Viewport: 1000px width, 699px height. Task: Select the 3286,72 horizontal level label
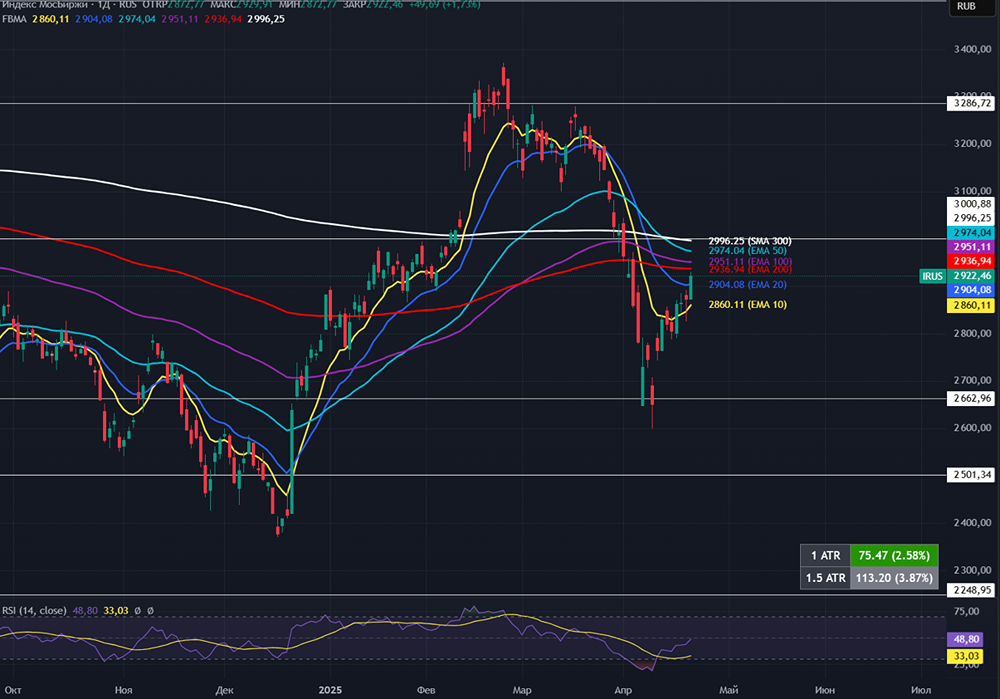[x=971, y=103]
